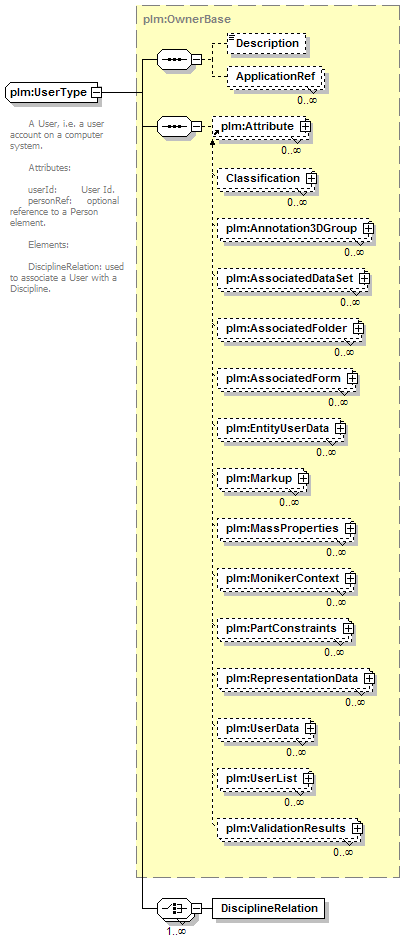Image resolution: width=405 pixels, height=940 pixels.
Task: Select the Description element box
Action: pos(267,43)
